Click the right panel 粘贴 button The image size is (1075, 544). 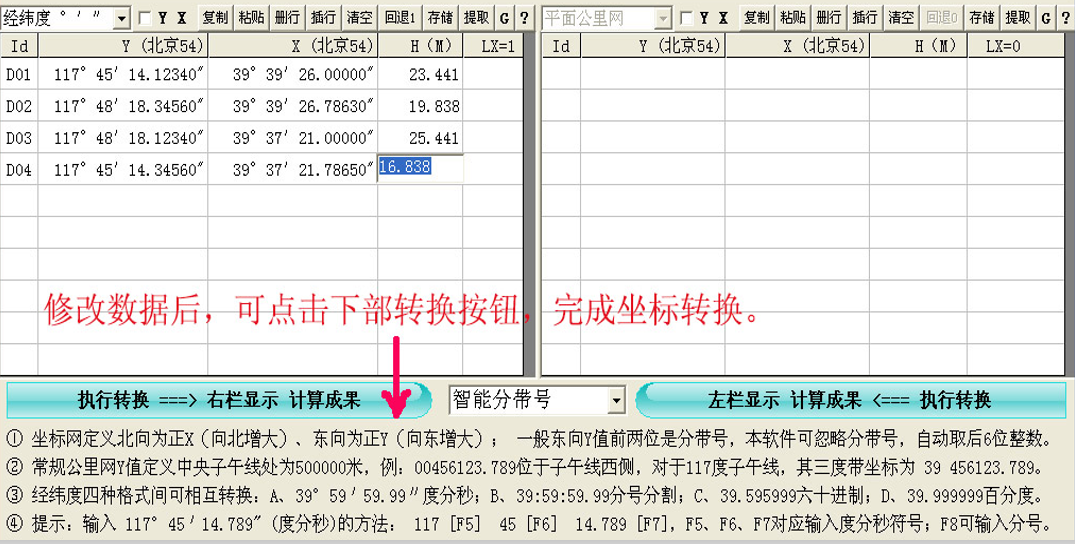click(793, 18)
